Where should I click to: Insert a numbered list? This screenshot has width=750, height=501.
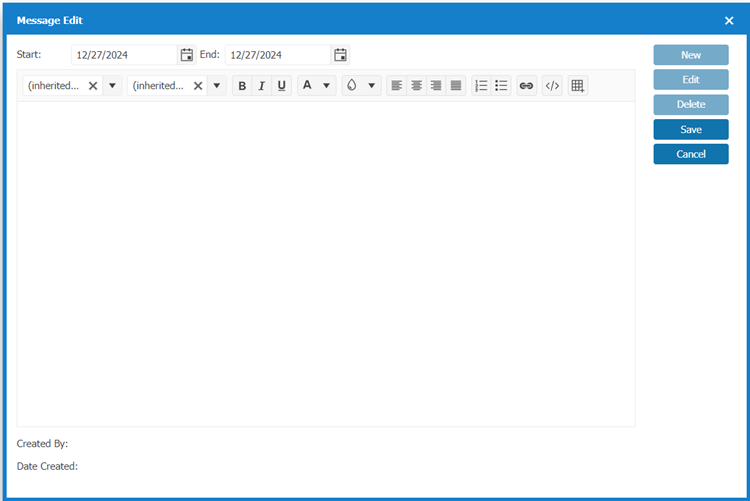click(481, 86)
